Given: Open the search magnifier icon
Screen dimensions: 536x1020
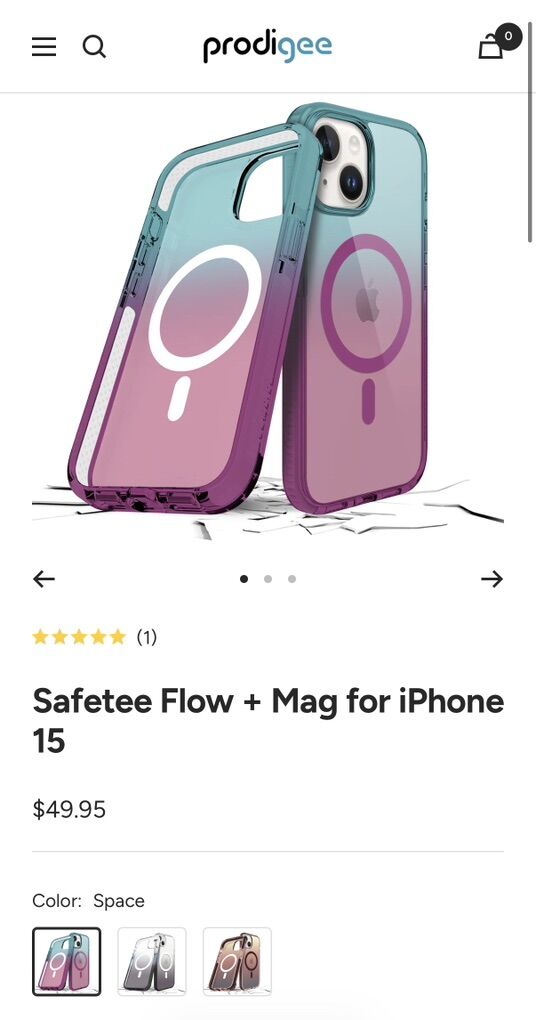Looking at the screenshot, I should [94, 47].
